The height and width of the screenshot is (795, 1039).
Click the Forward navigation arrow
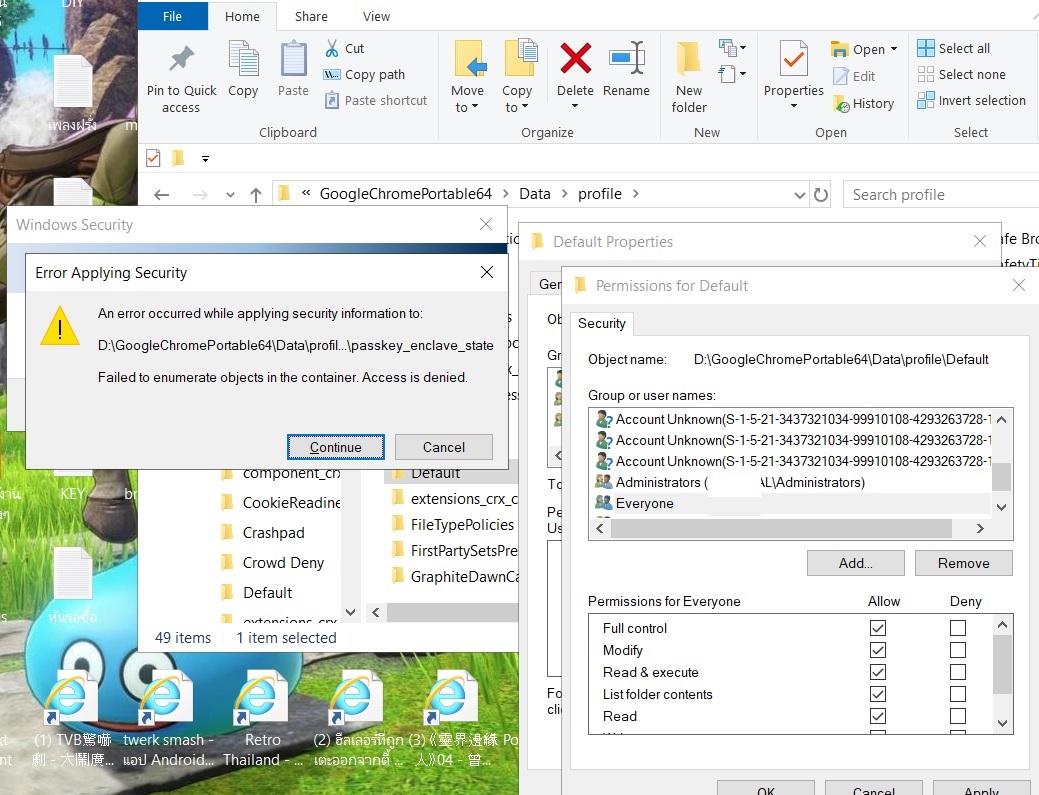click(x=199, y=195)
